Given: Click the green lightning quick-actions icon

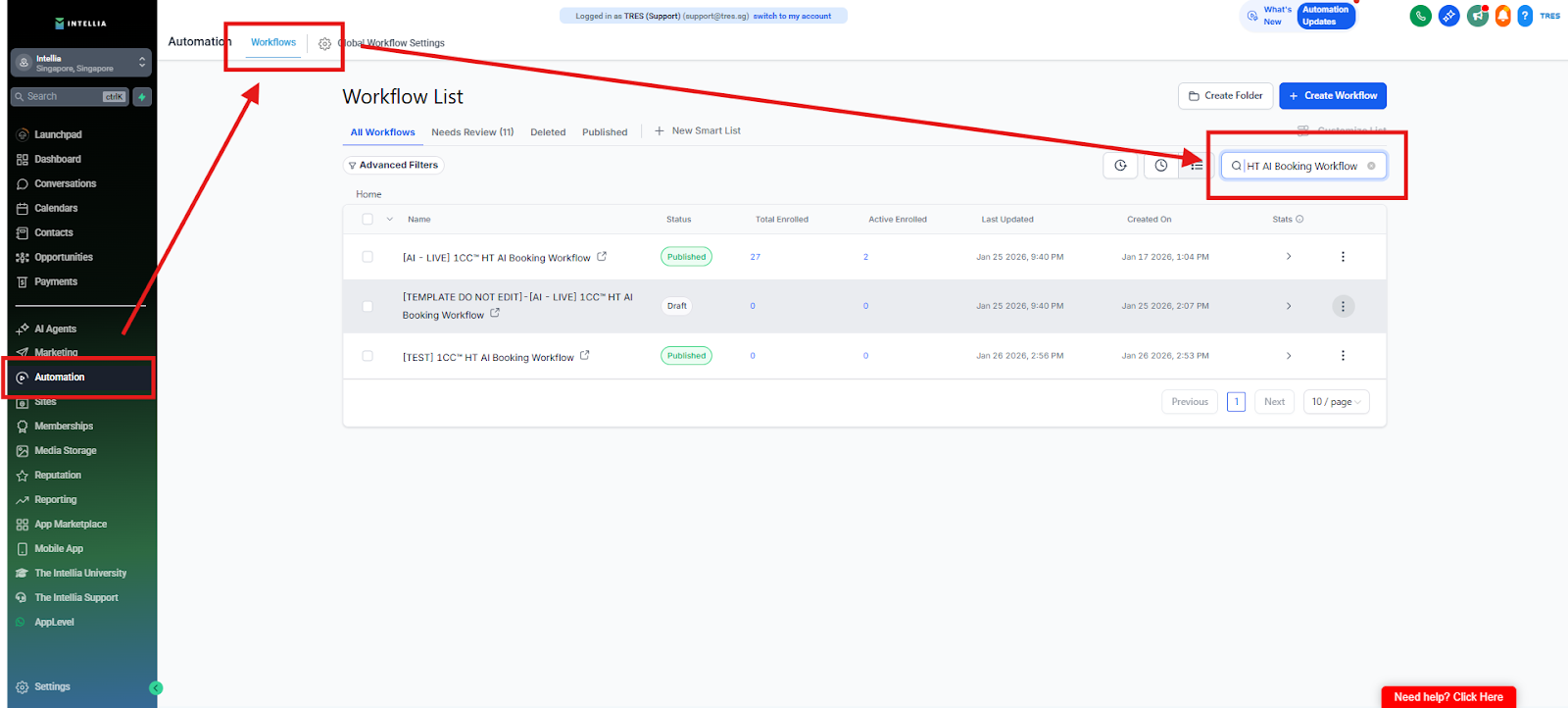Looking at the screenshot, I should click(142, 97).
